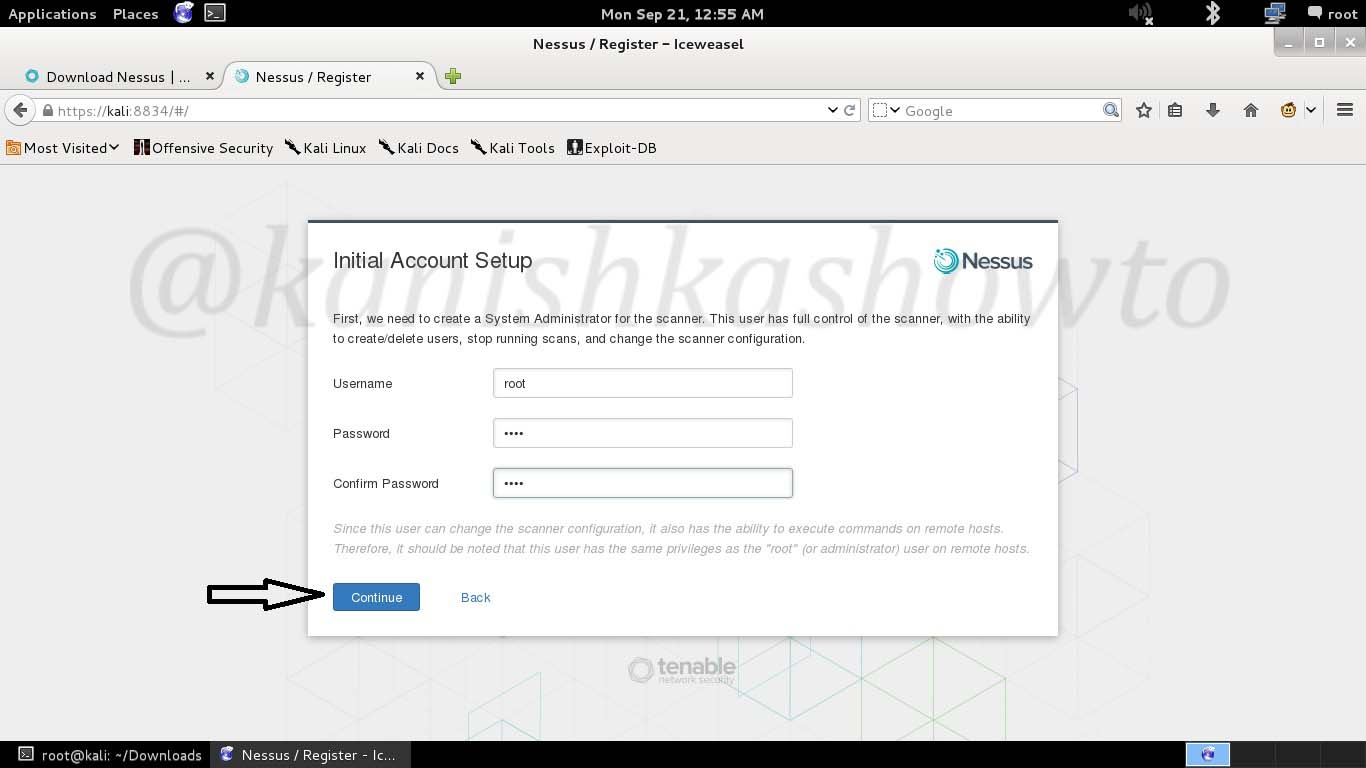Open the Places menu

[136, 14]
